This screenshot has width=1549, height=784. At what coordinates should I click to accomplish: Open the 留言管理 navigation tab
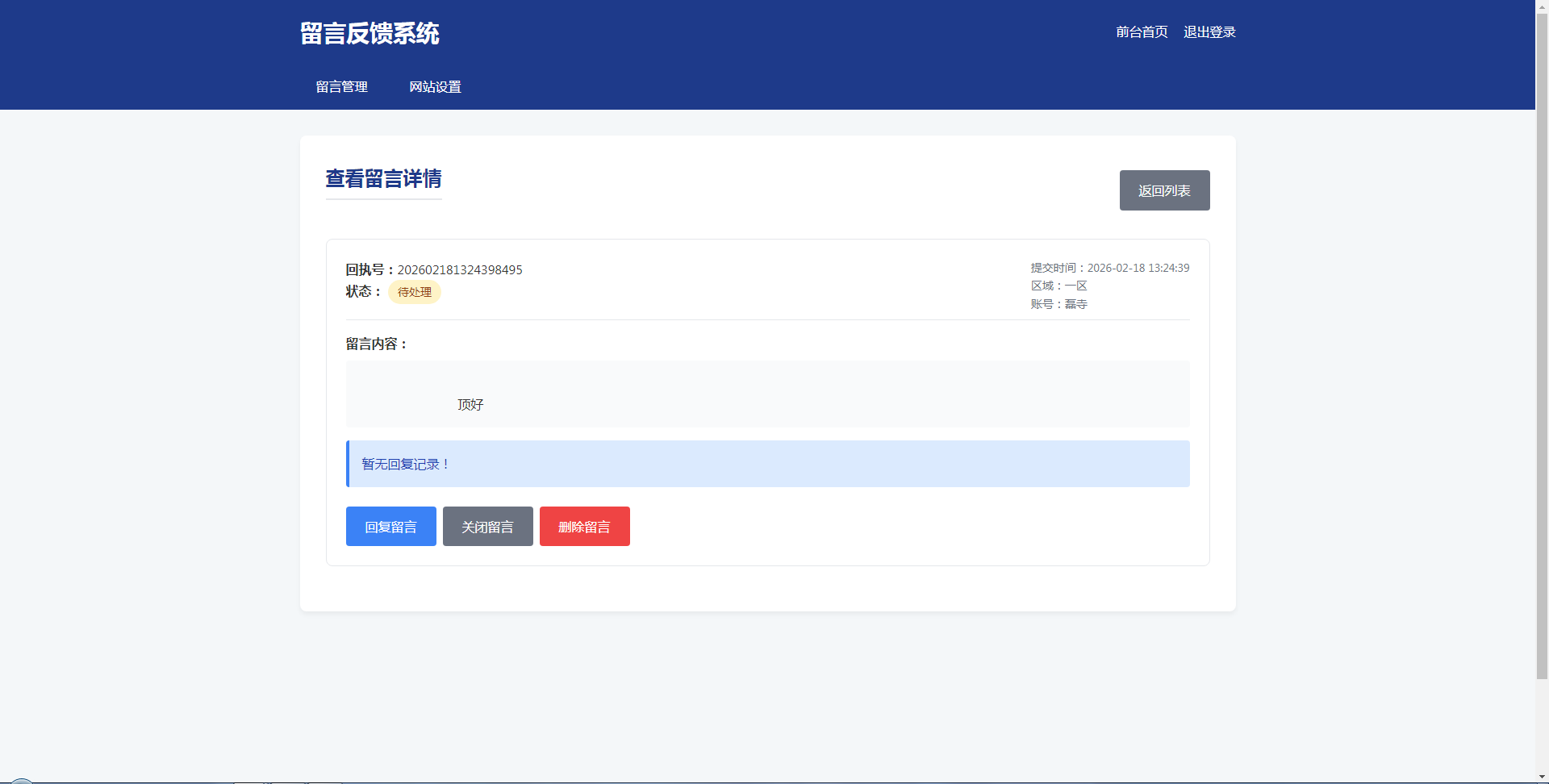(342, 87)
